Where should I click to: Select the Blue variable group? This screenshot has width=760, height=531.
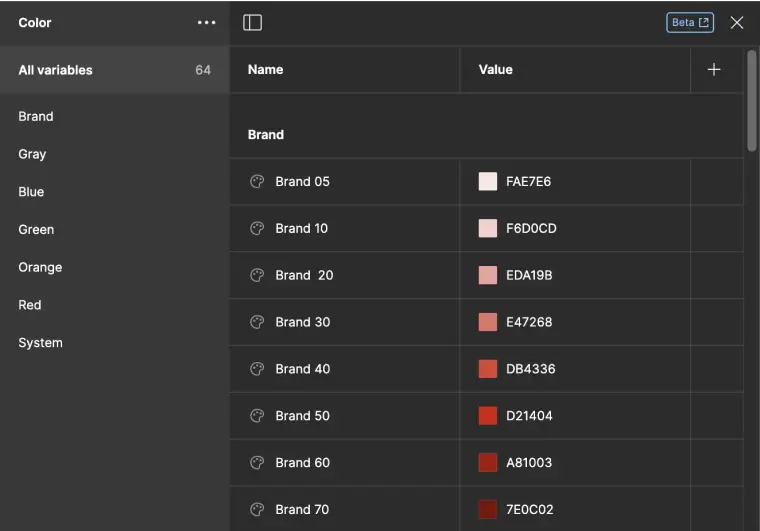31,192
